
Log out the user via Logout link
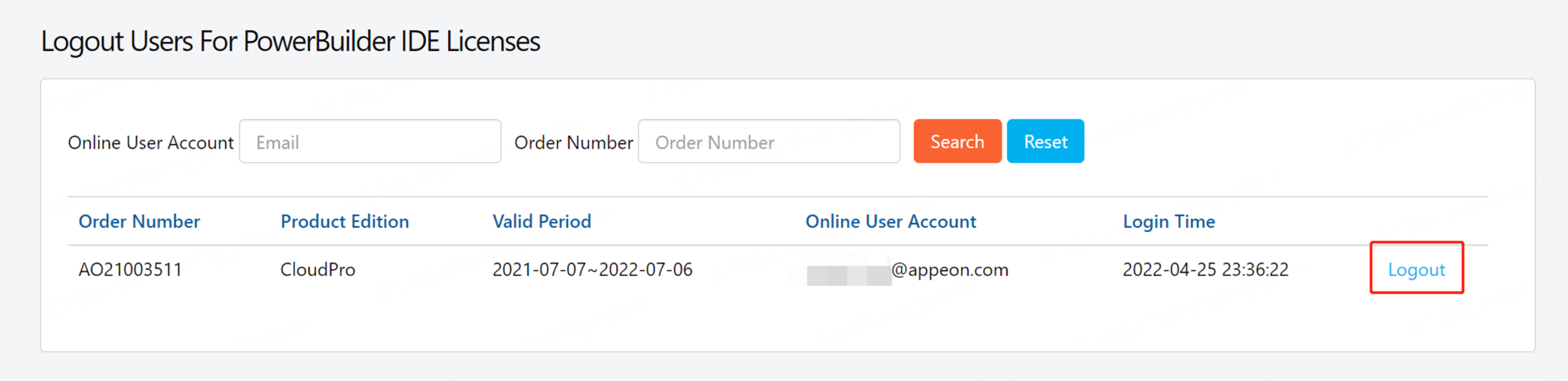coord(1416,269)
